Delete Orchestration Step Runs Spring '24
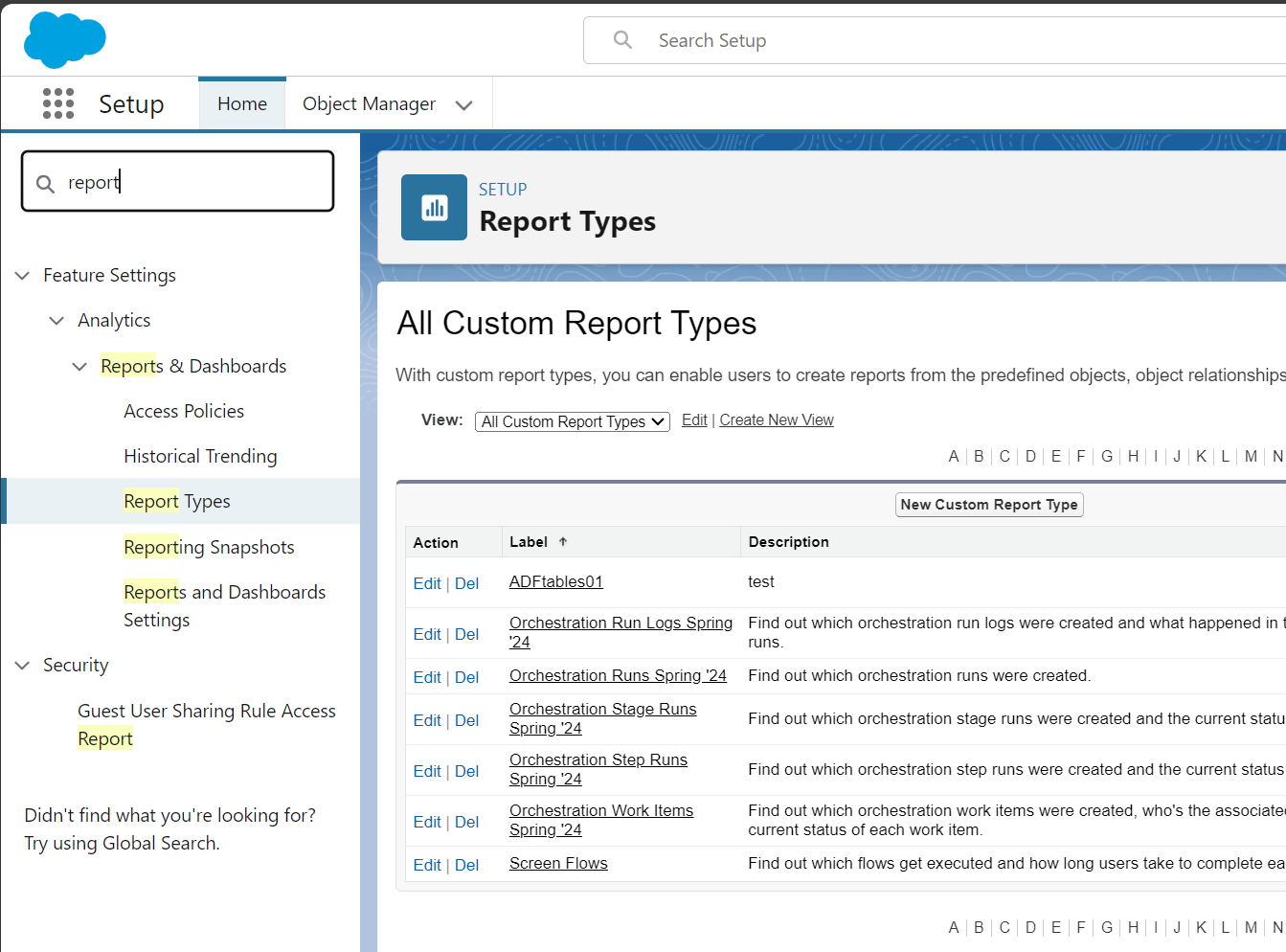1286x952 pixels. [x=466, y=771]
